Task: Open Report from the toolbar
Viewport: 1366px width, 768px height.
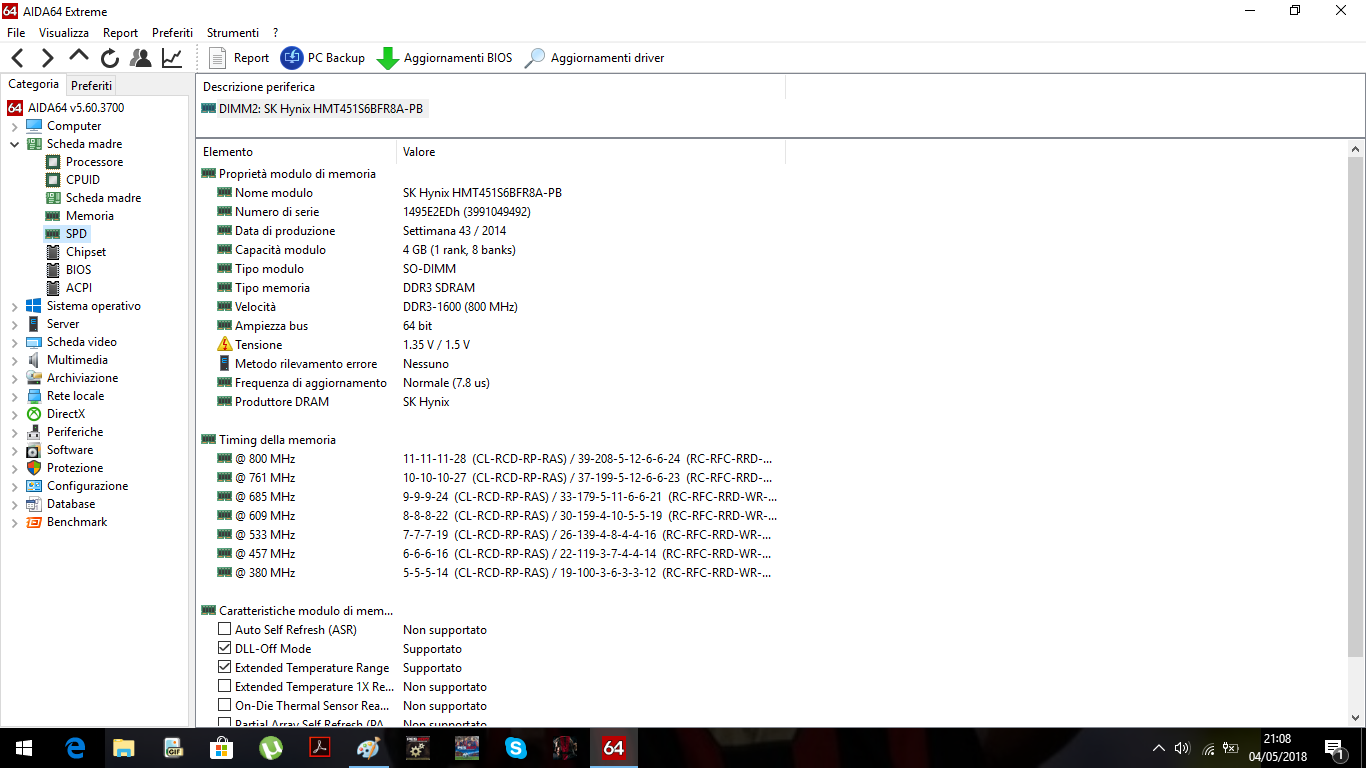Action: (x=239, y=58)
